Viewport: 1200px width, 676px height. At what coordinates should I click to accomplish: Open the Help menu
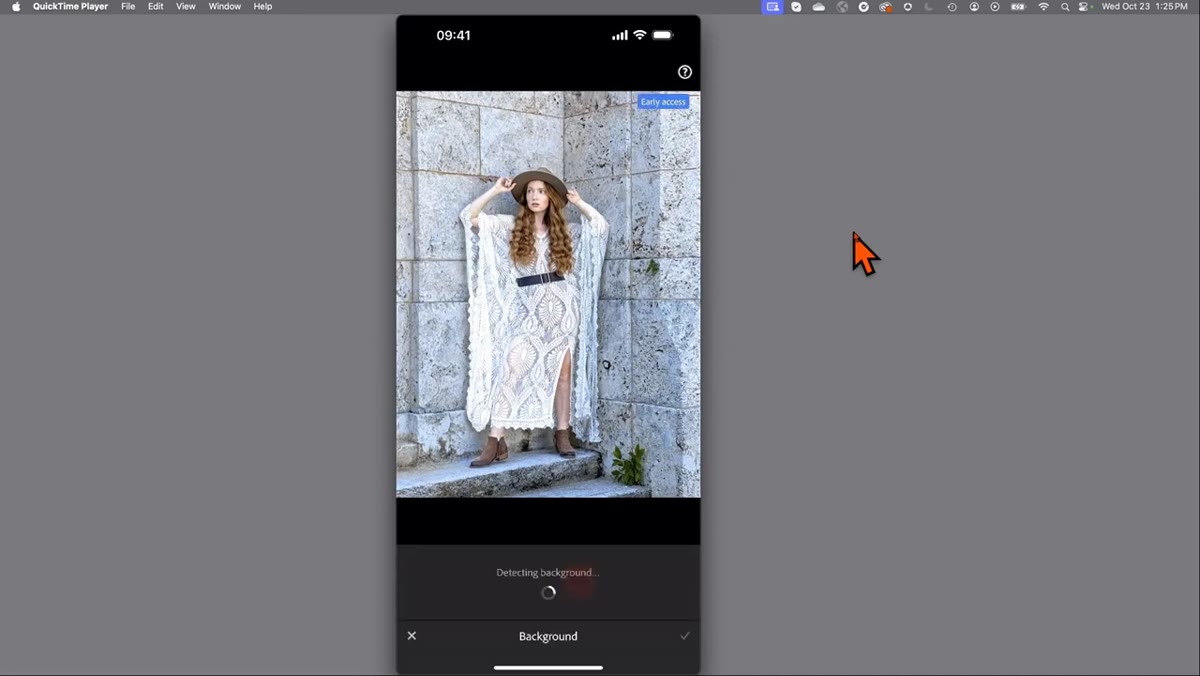[x=263, y=7]
